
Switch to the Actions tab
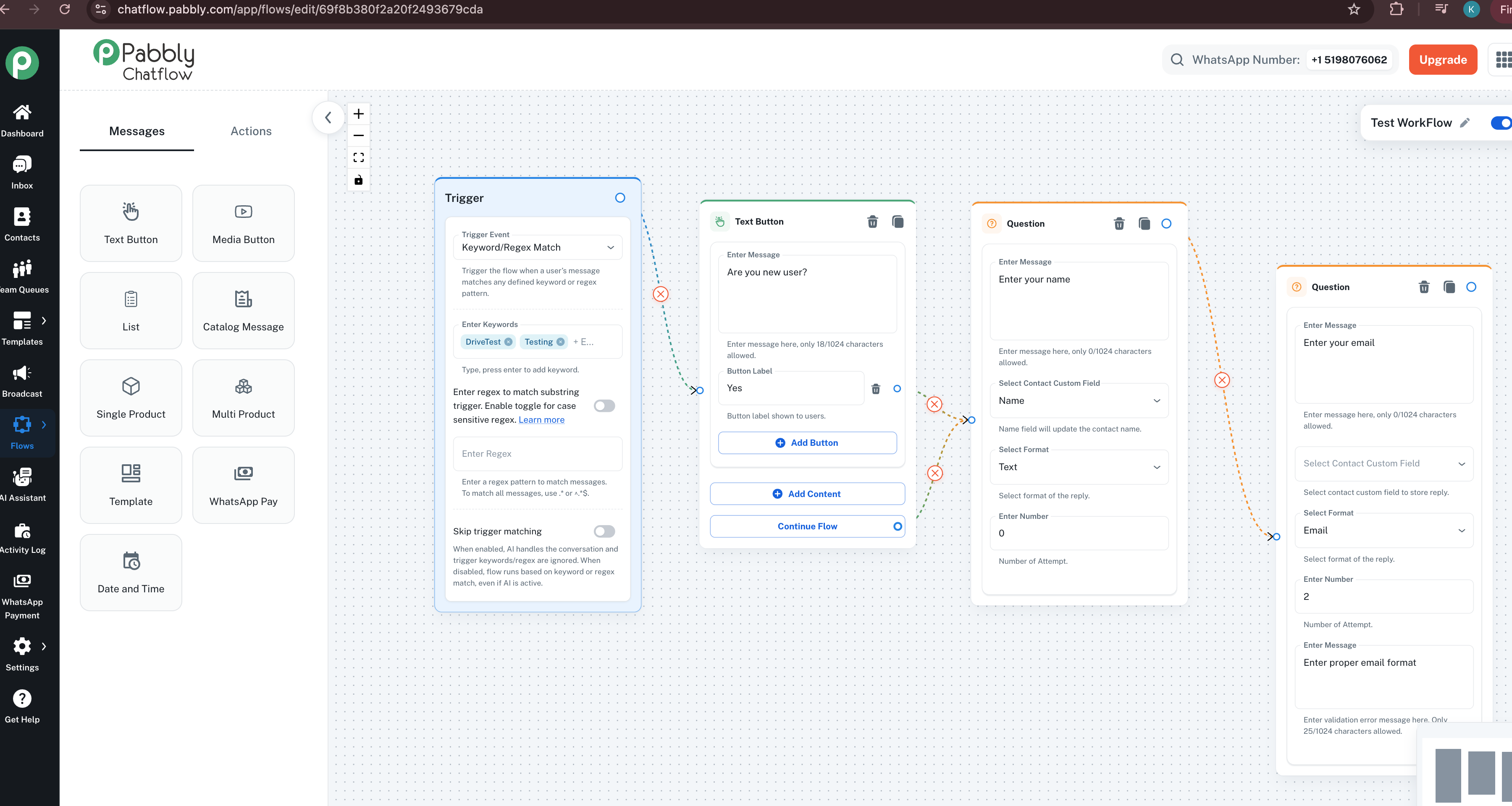tap(251, 131)
